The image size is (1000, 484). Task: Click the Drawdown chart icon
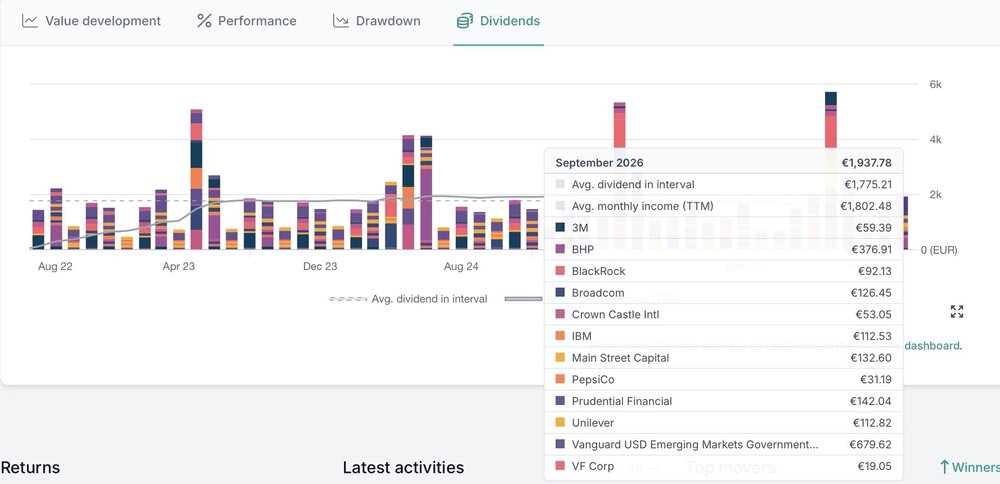341,20
